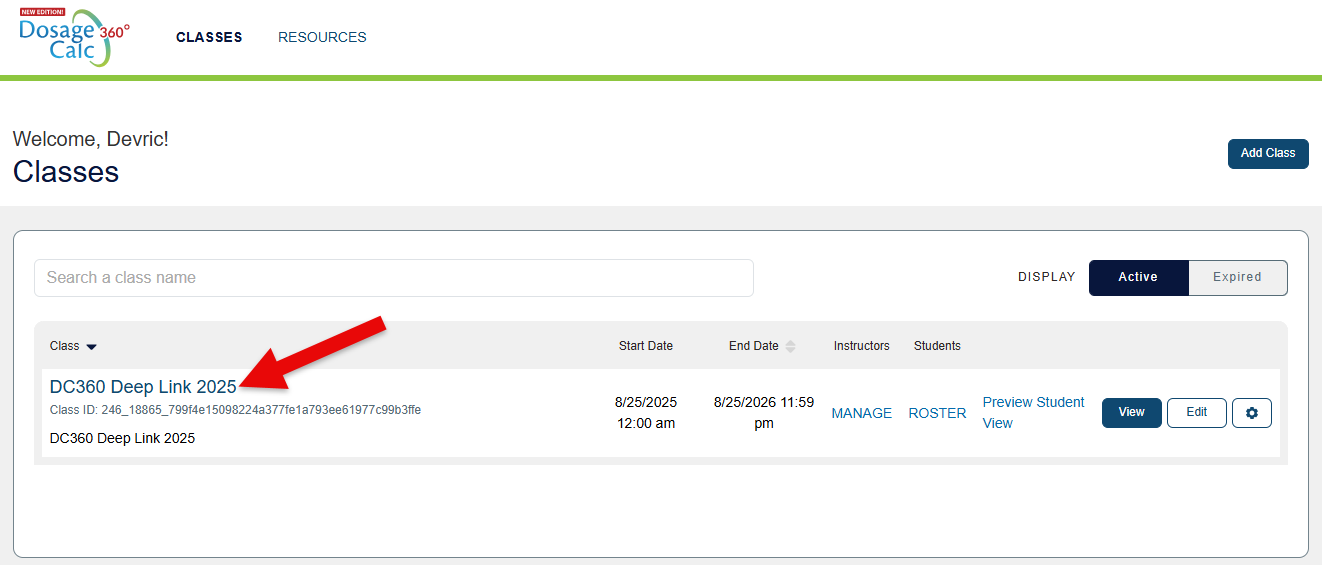Open the Resources navigation tab
The height and width of the screenshot is (565, 1322).
coord(322,37)
